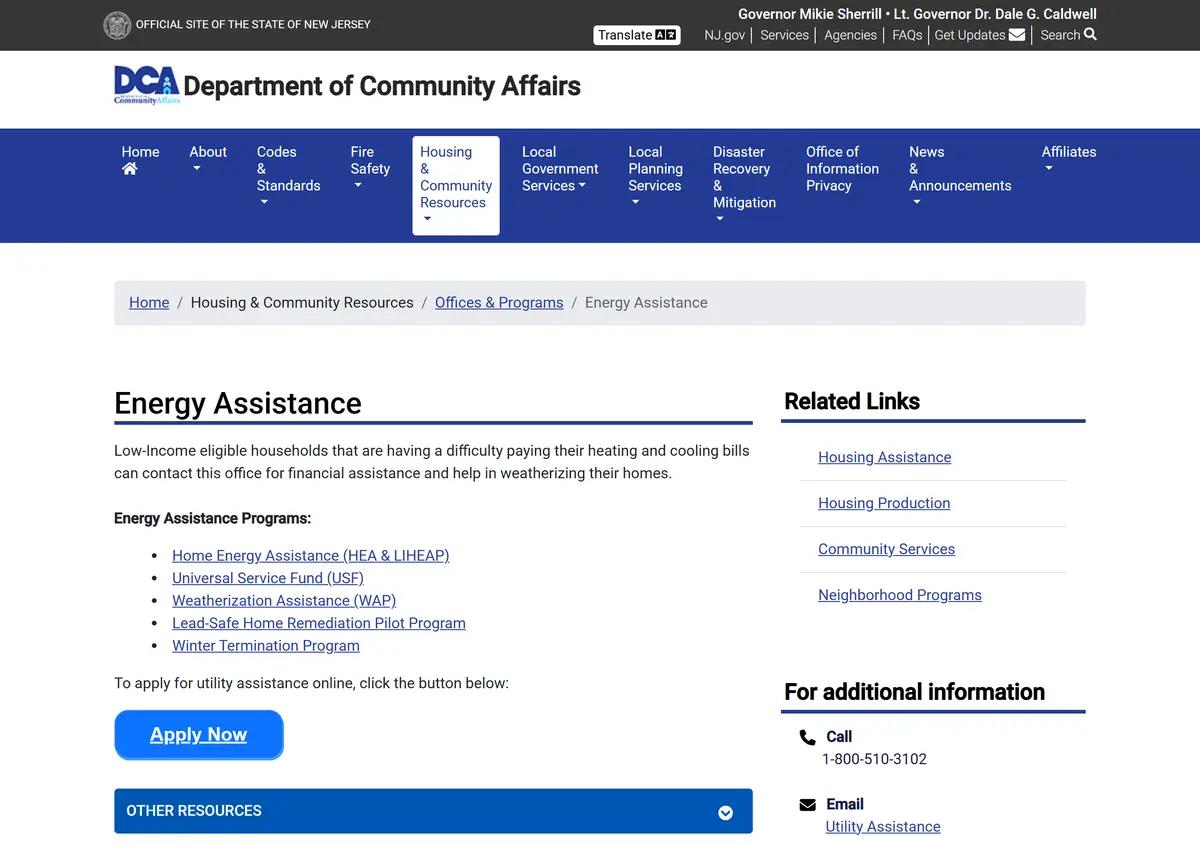The width and height of the screenshot is (1200, 844).
Task: Open the NJ.gov link
Action: tap(724, 35)
